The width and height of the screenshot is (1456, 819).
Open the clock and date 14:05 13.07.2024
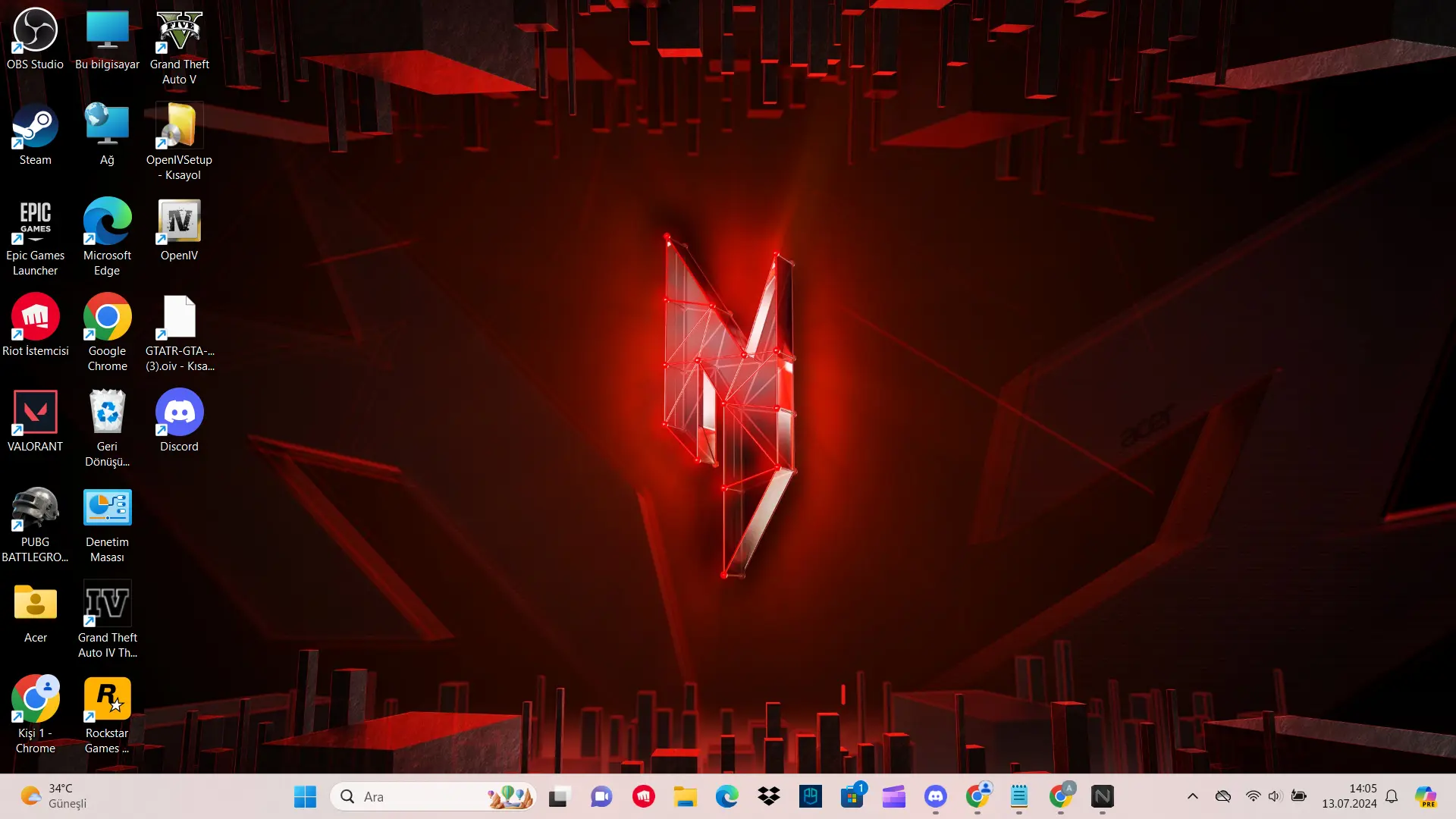pyautogui.click(x=1349, y=796)
